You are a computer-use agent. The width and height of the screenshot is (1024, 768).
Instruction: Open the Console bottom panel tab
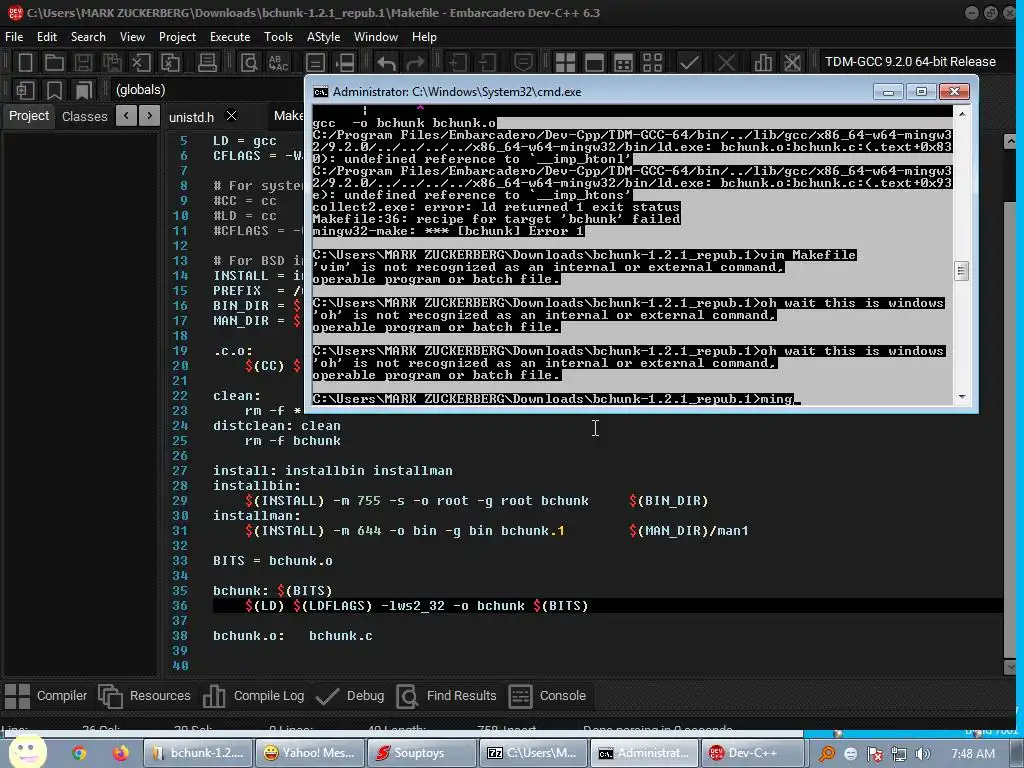(547, 696)
